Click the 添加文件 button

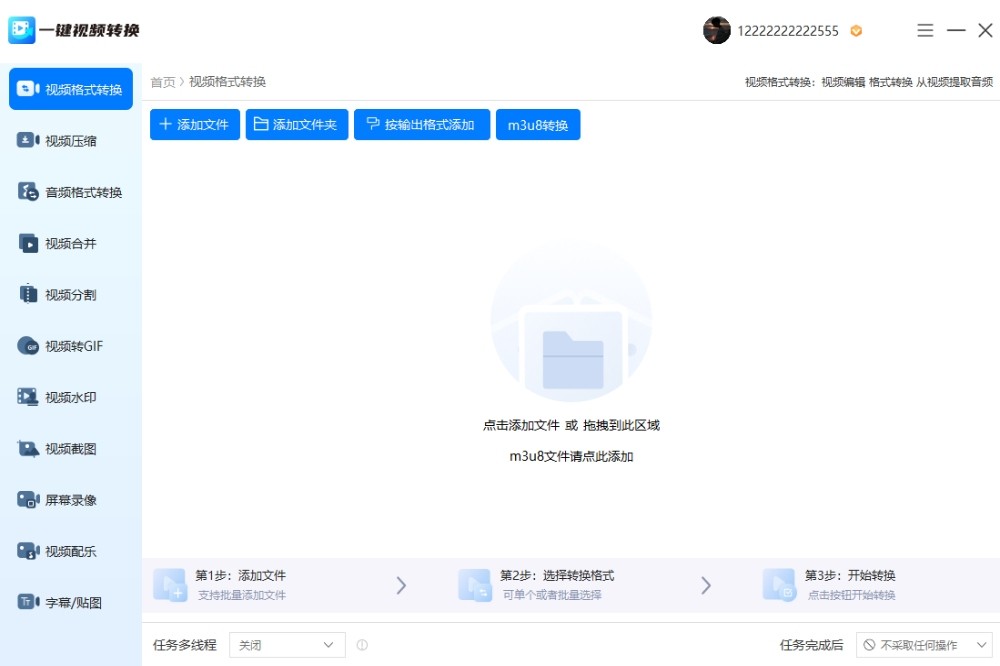194,124
